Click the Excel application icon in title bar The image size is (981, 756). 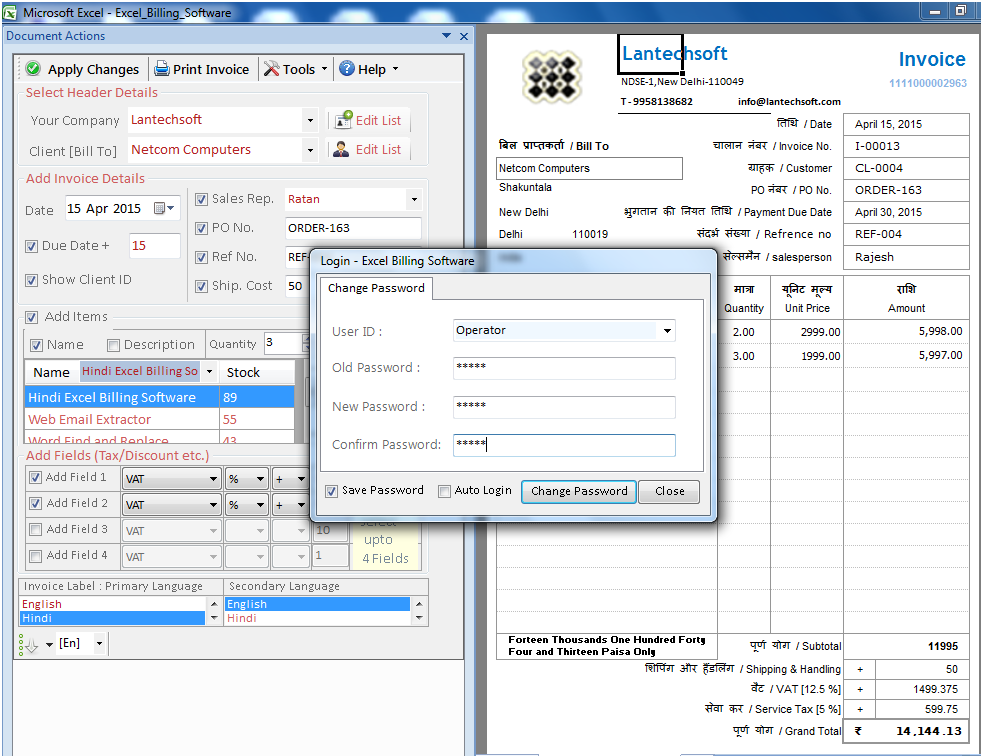pos(10,12)
